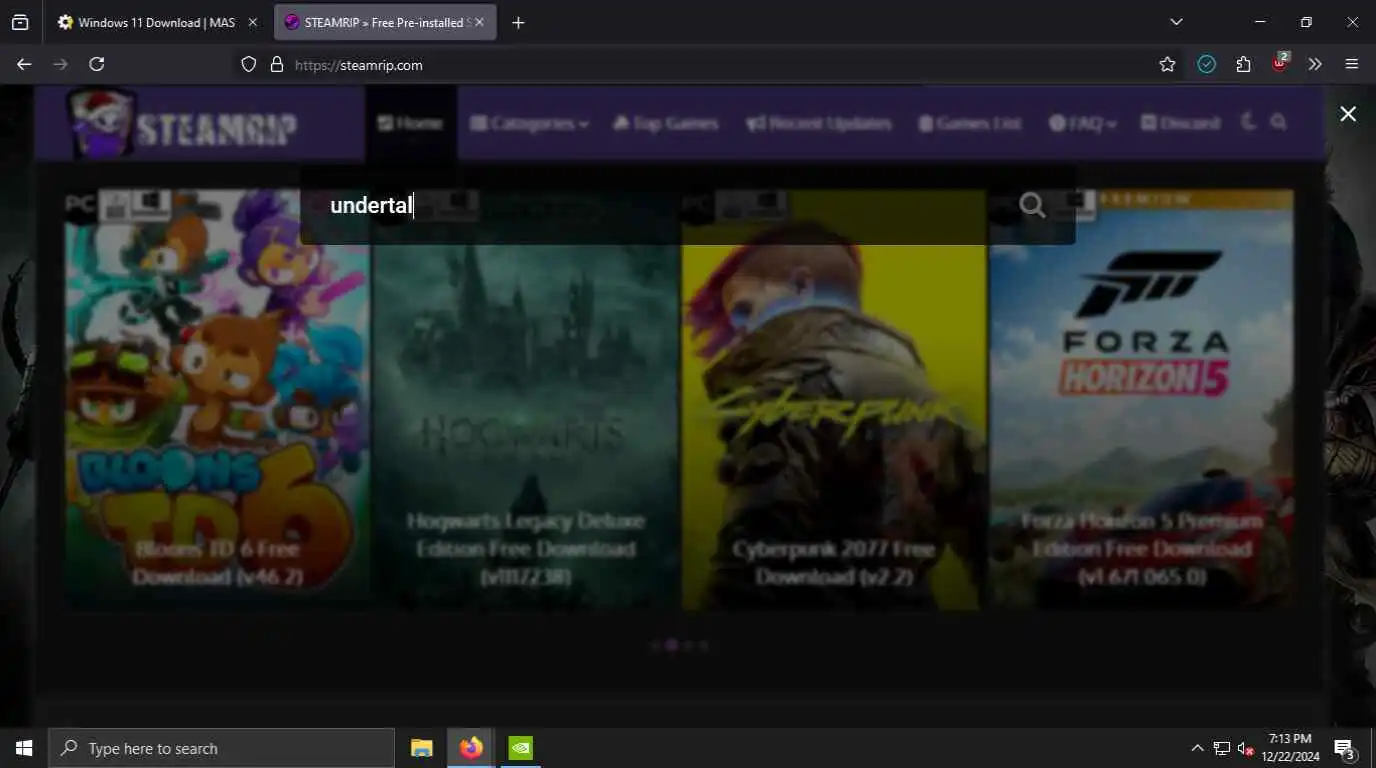Open Recent Updates page
The width and height of the screenshot is (1376, 768).
click(818, 123)
